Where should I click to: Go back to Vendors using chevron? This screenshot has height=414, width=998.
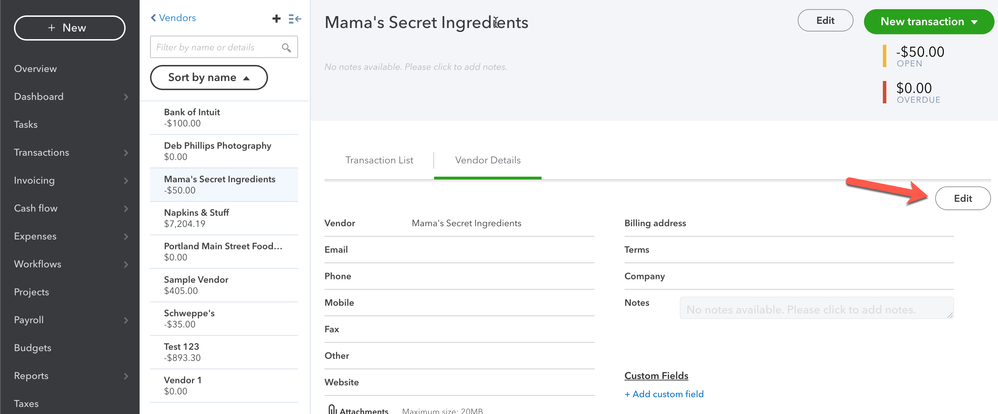(x=154, y=18)
